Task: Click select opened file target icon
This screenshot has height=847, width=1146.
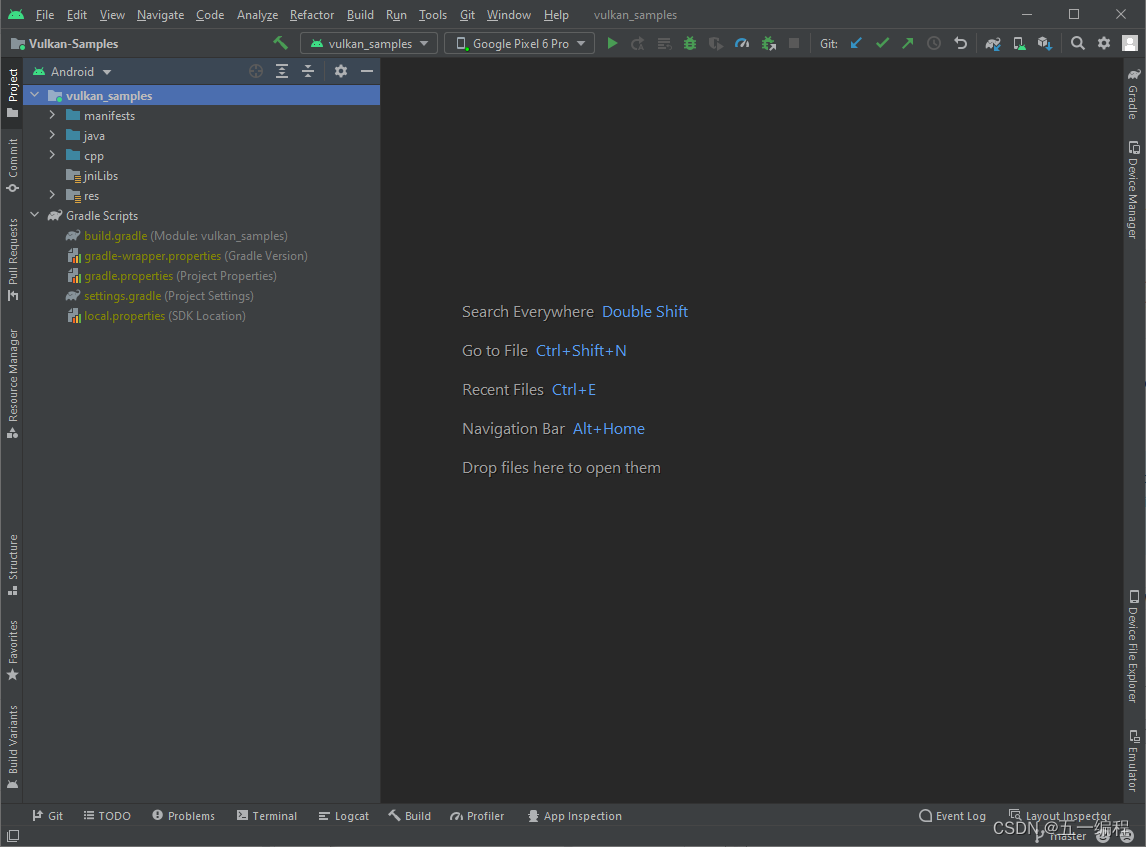Action: [x=256, y=71]
